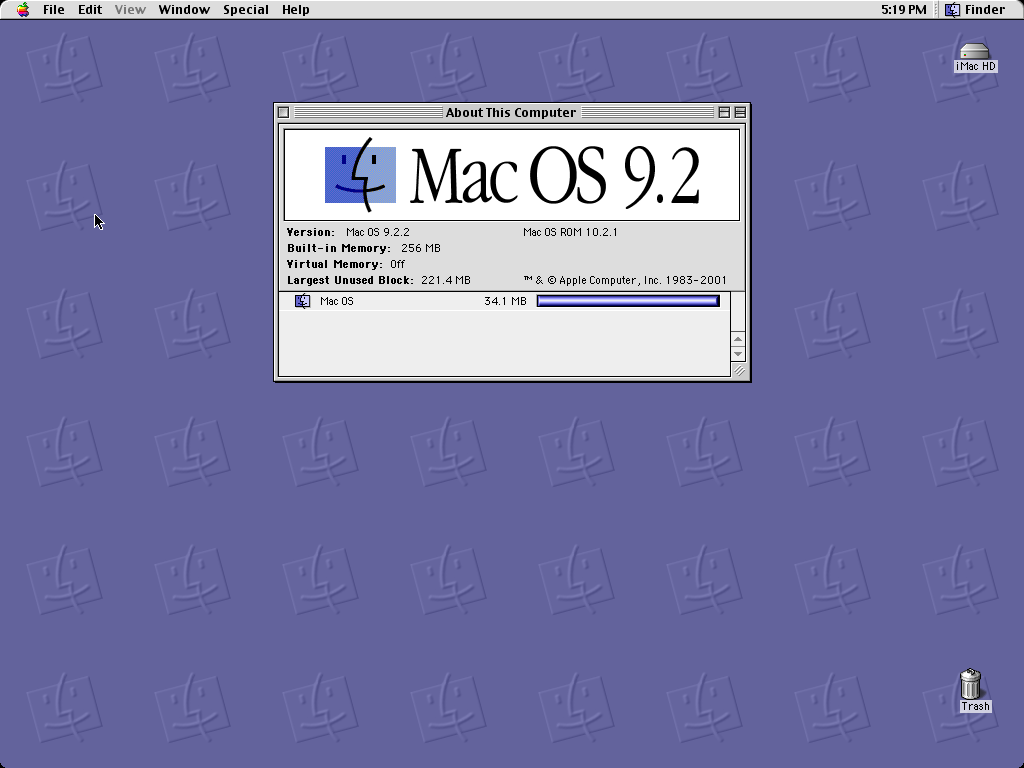Close the About This Computer window
This screenshot has height=768, width=1024.
(x=283, y=112)
